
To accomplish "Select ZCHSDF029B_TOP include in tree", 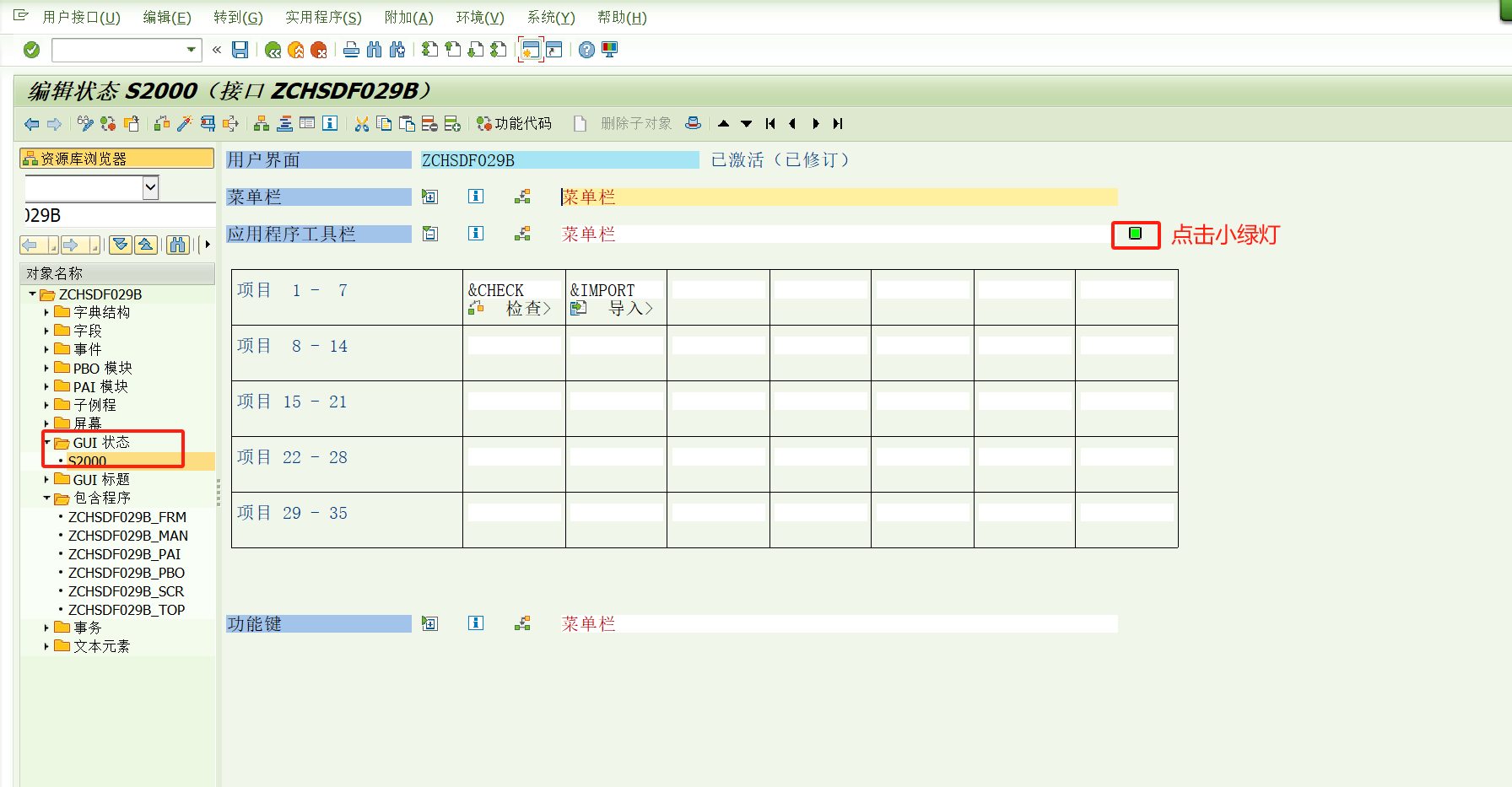I will tap(127, 610).
